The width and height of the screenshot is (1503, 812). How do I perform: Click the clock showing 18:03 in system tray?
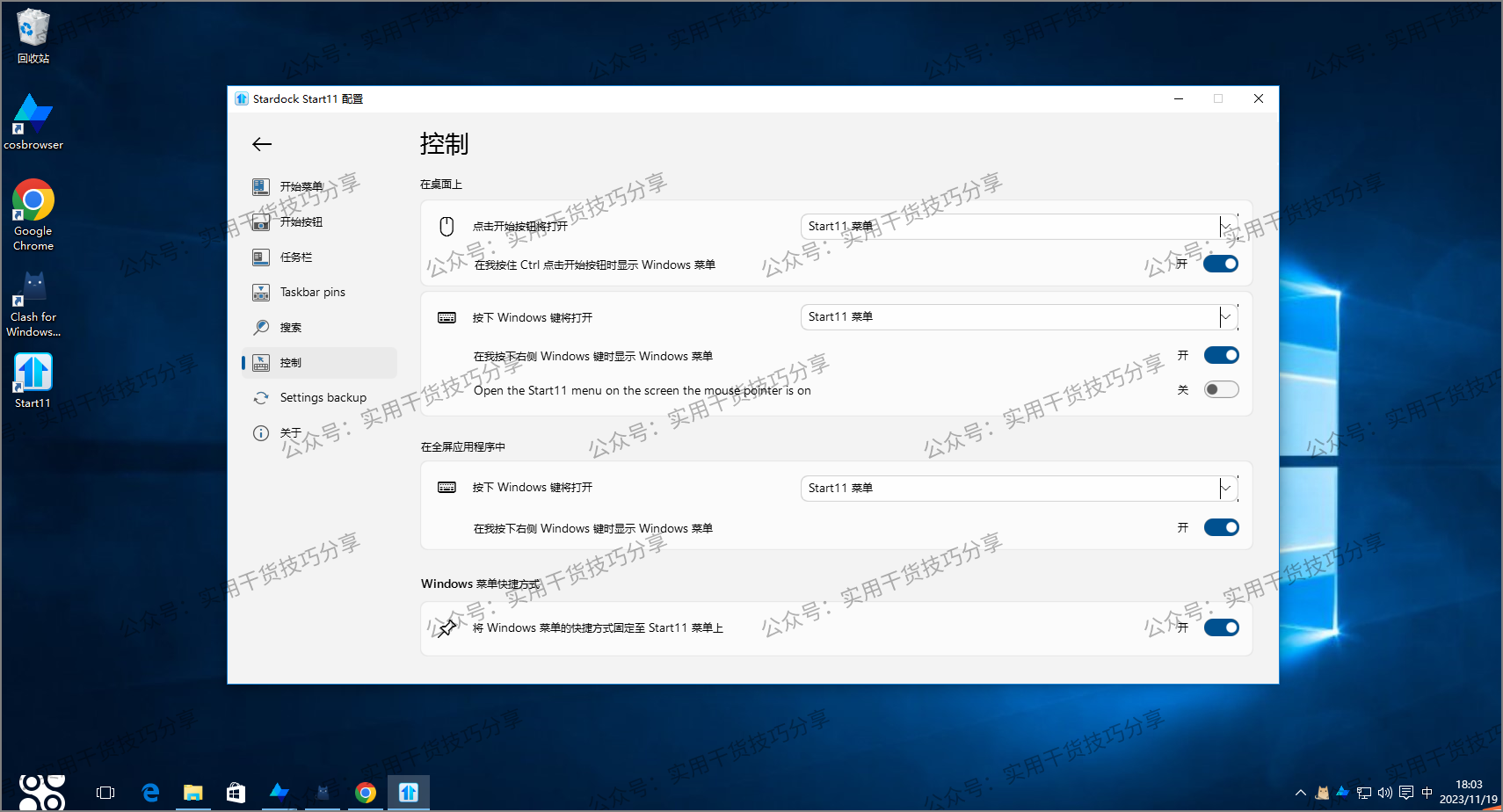point(1470,792)
